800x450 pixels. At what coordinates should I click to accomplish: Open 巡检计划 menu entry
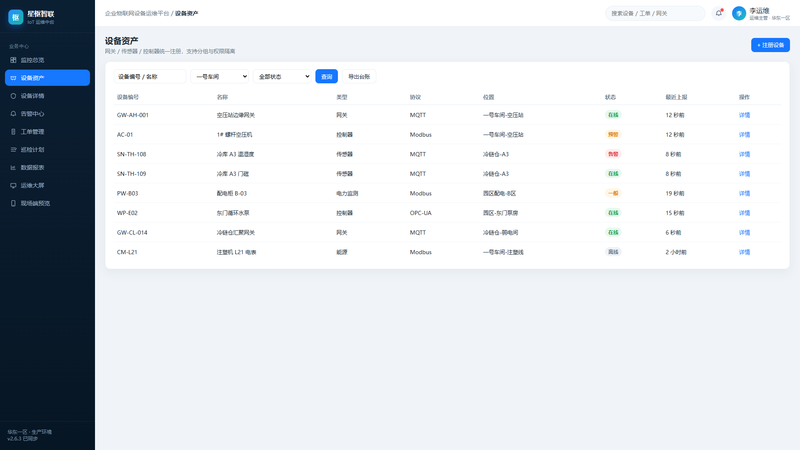tap(47, 149)
